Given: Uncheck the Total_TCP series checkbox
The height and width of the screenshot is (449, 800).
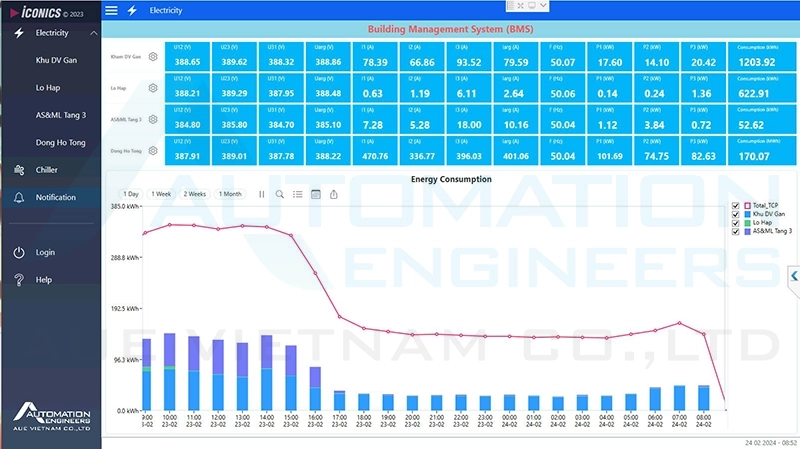Looking at the screenshot, I should (x=736, y=204).
